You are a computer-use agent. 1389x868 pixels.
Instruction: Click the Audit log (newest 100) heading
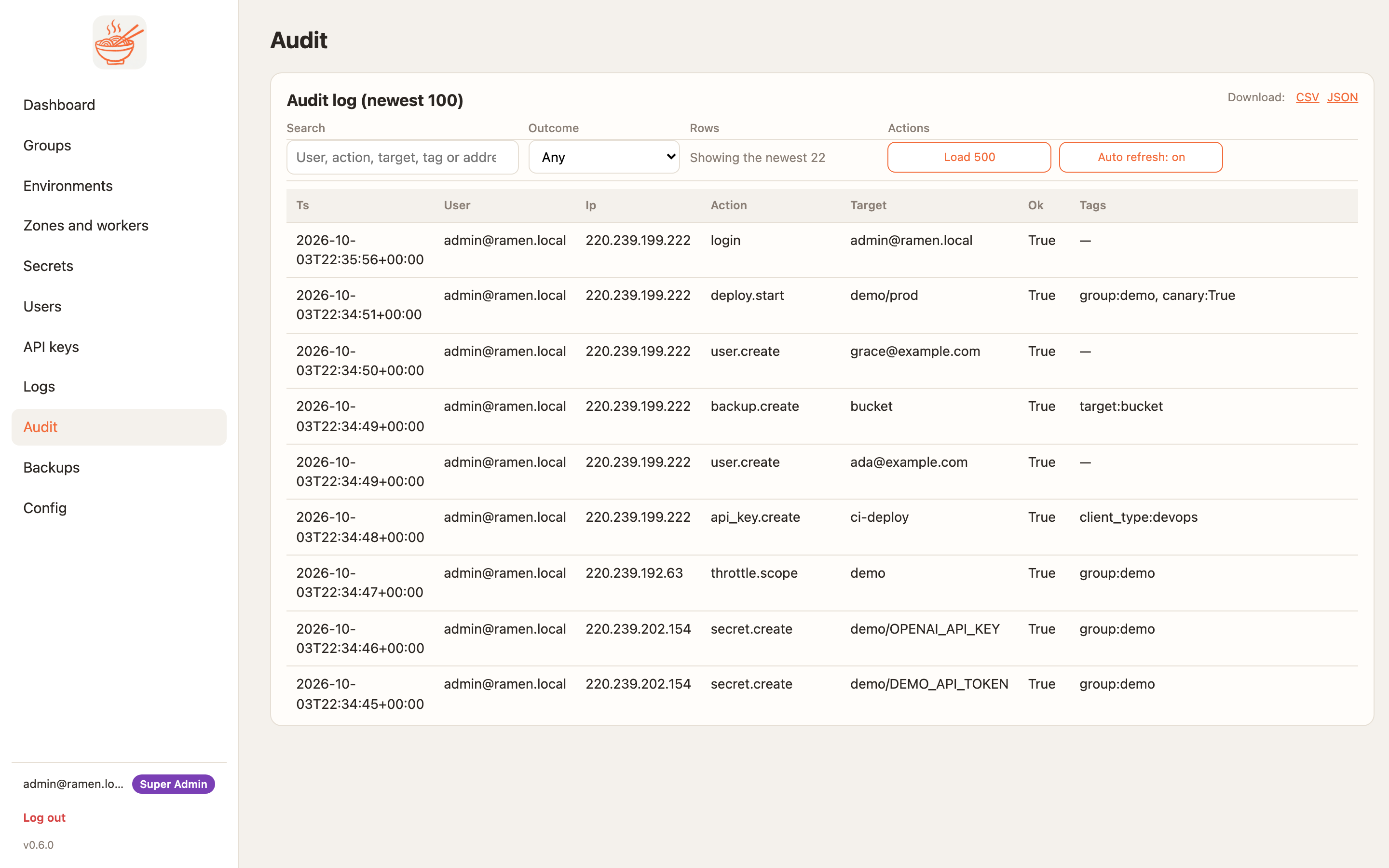click(374, 100)
